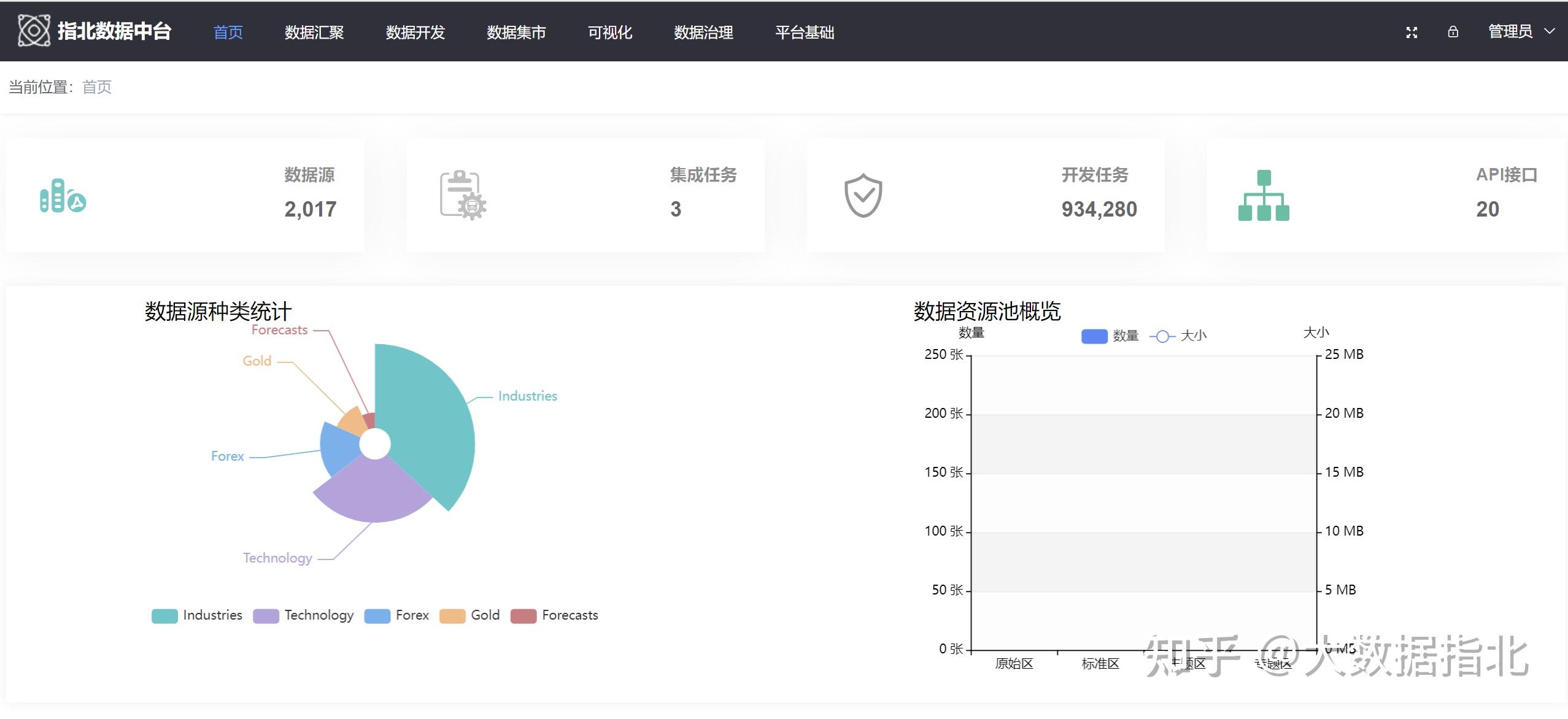
Task: Expand the 数据治理 navigation menu
Action: pos(703,33)
